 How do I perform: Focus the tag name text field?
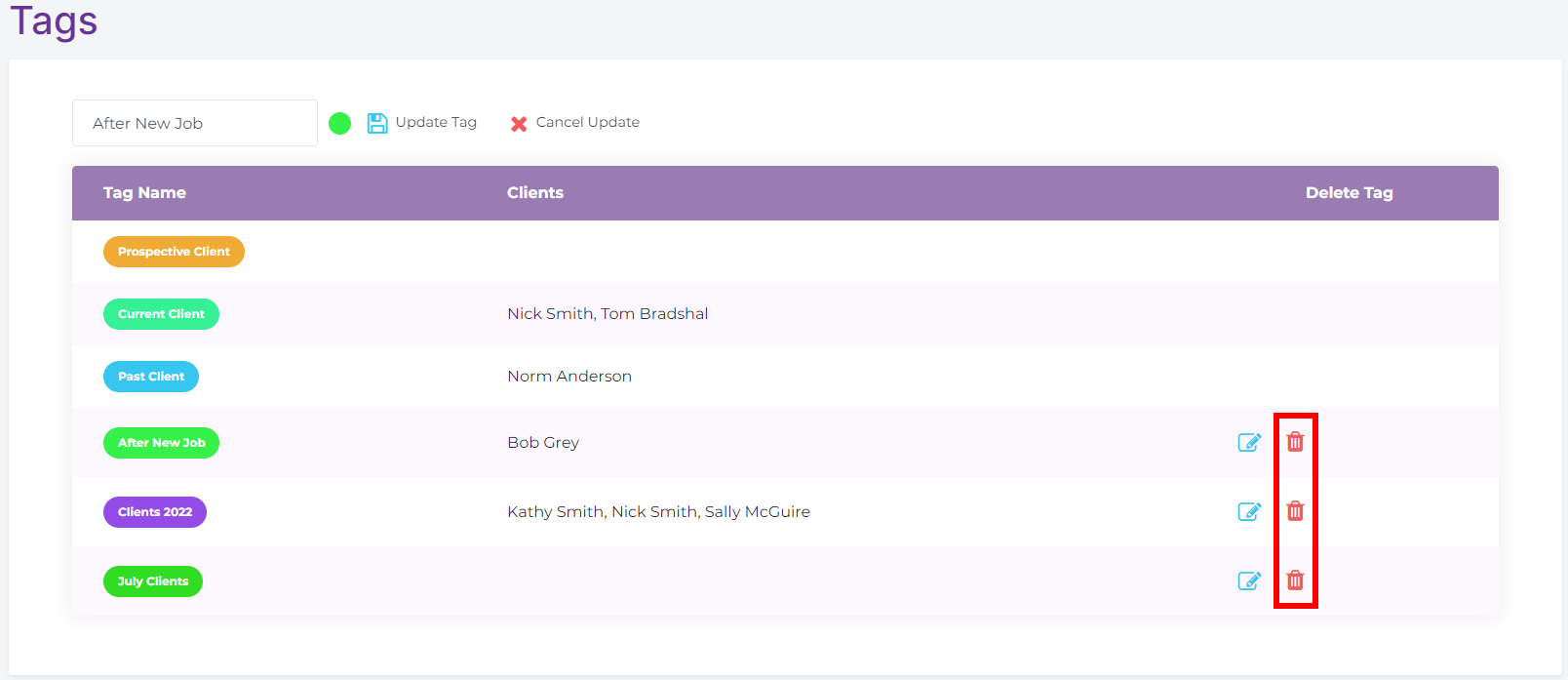(195, 123)
